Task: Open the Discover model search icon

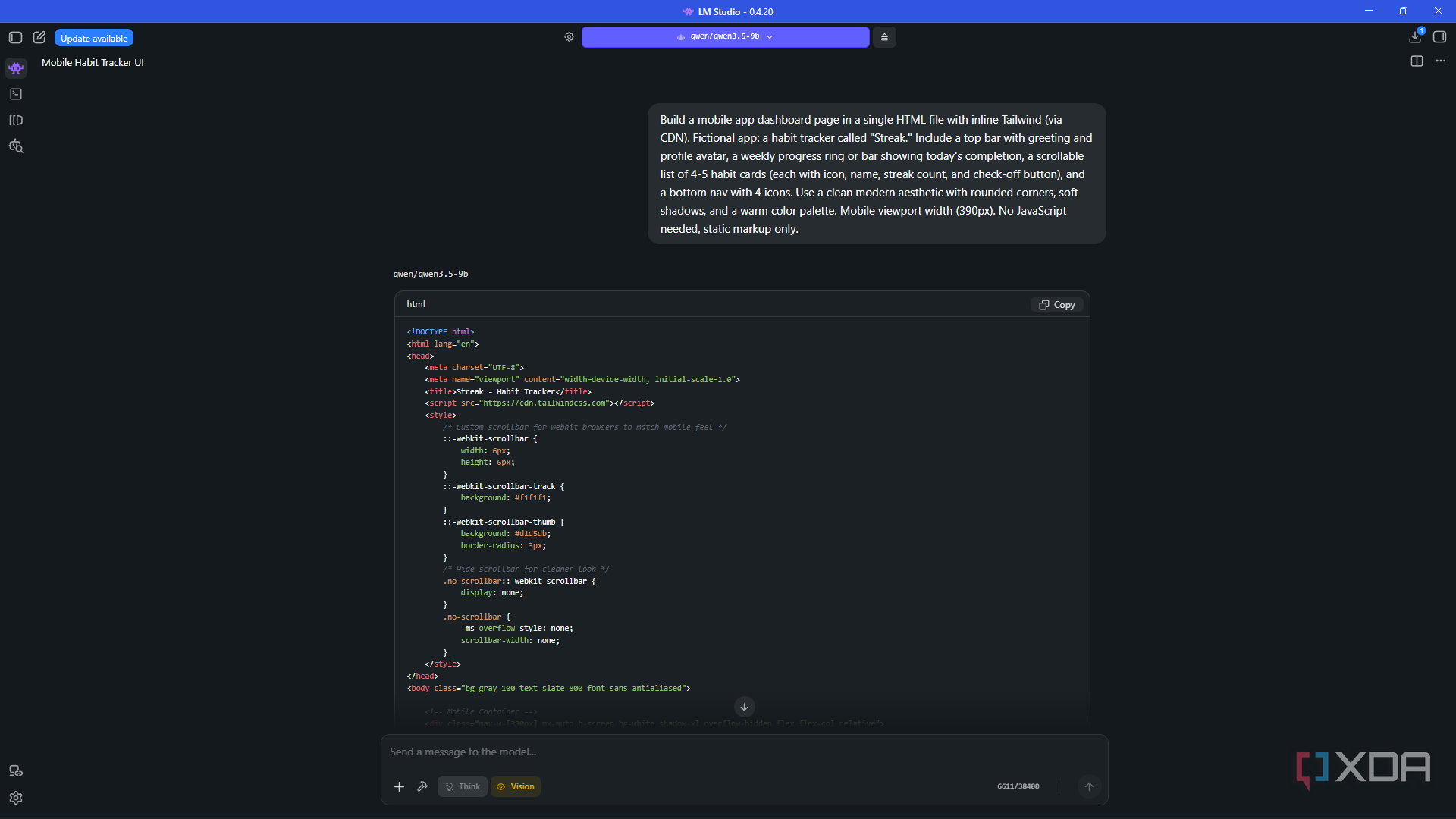Action: pyautogui.click(x=16, y=146)
